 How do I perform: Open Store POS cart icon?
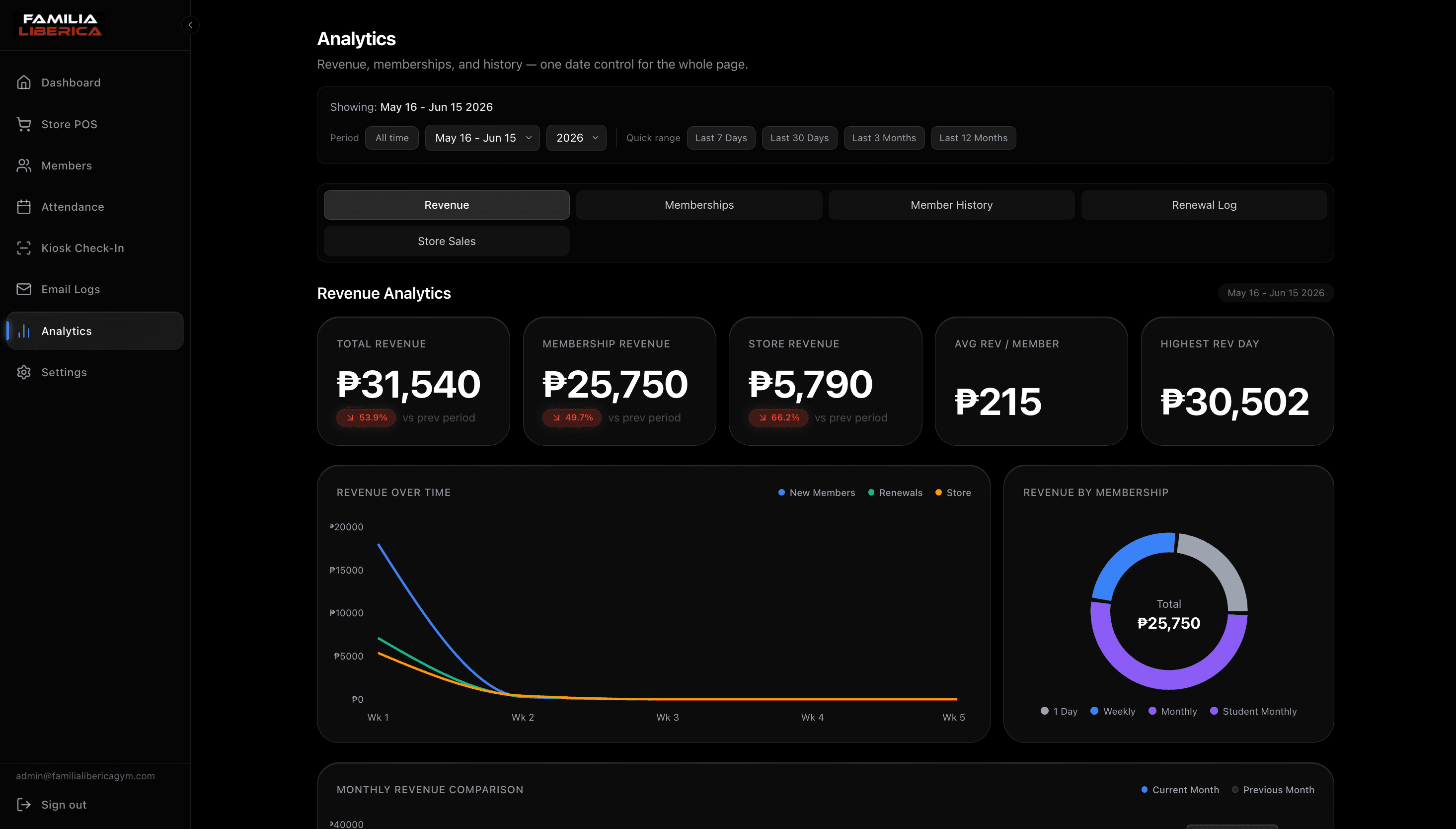[24, 124]
